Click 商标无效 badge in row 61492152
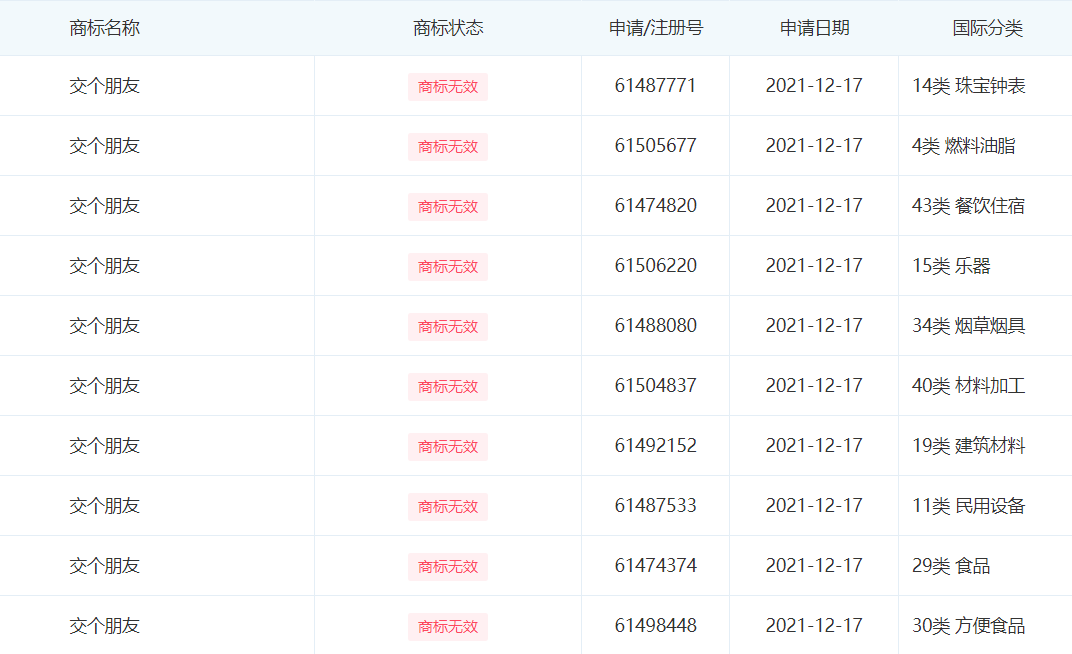The width and height of the screenshot is (1072, 654). click(x=448, y=447)
